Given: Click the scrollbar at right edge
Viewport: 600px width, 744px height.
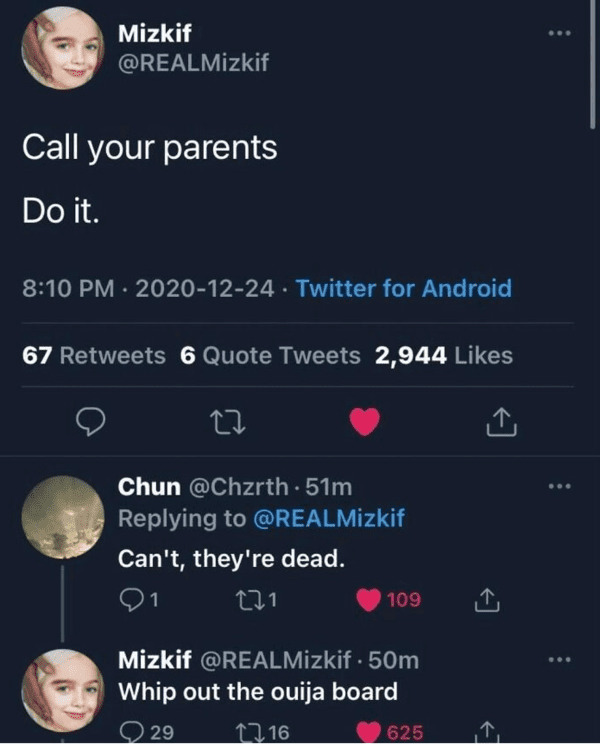Looking at the screenshot, I should (x=592, y=64).
